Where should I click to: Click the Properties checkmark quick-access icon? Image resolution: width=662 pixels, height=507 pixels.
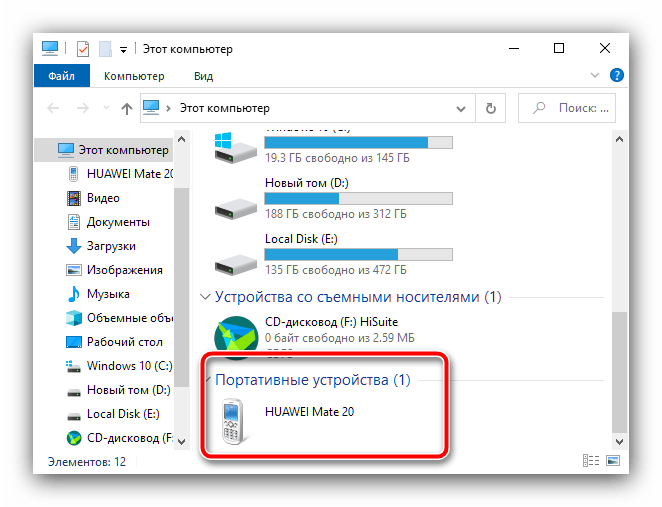point(83,49)
